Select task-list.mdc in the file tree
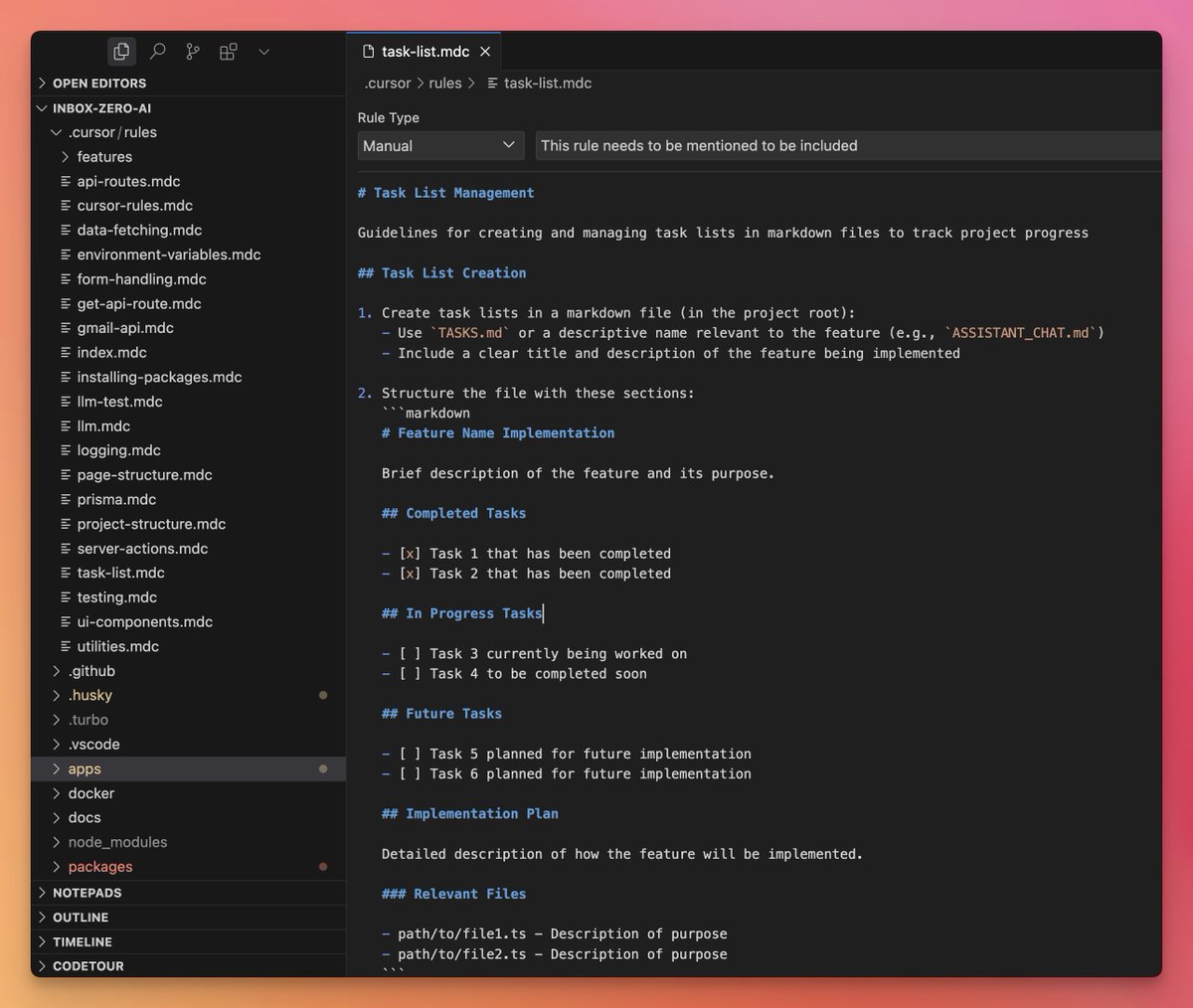The image size is (1193, 1008). (x=189, y=573)
